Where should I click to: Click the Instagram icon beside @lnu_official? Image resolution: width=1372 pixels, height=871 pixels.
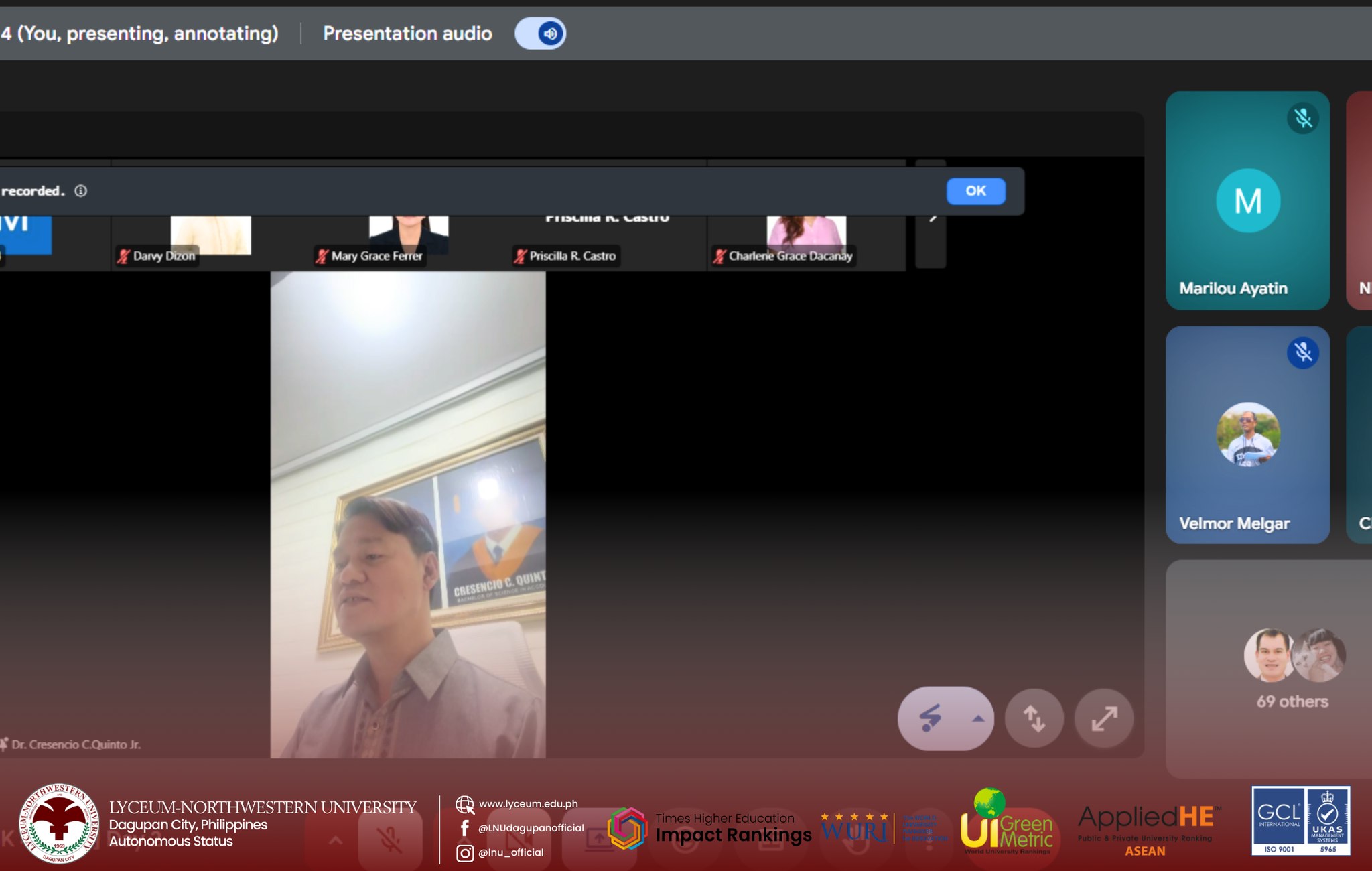(x=464, y=853)
